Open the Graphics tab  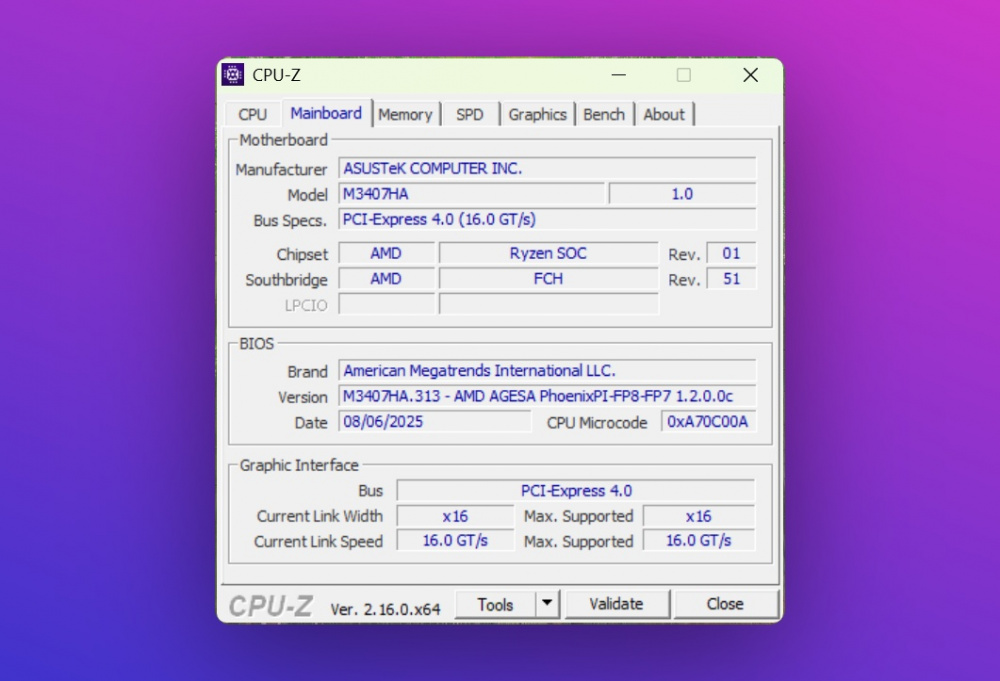[x=538, y=115]
